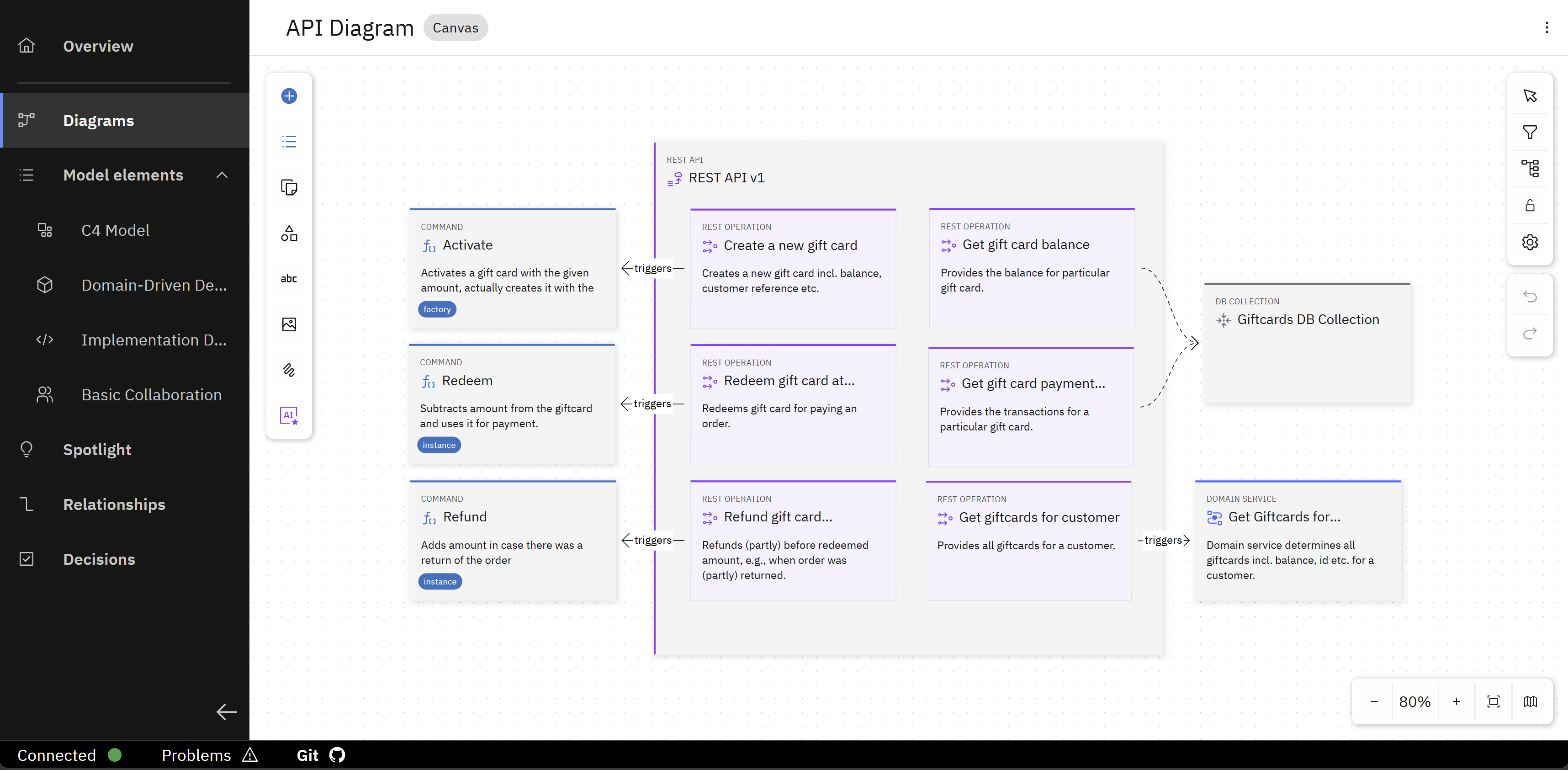Select the Get giftcards for customer operation
Screen dimensions: 1568x770
coord(1028,541)
